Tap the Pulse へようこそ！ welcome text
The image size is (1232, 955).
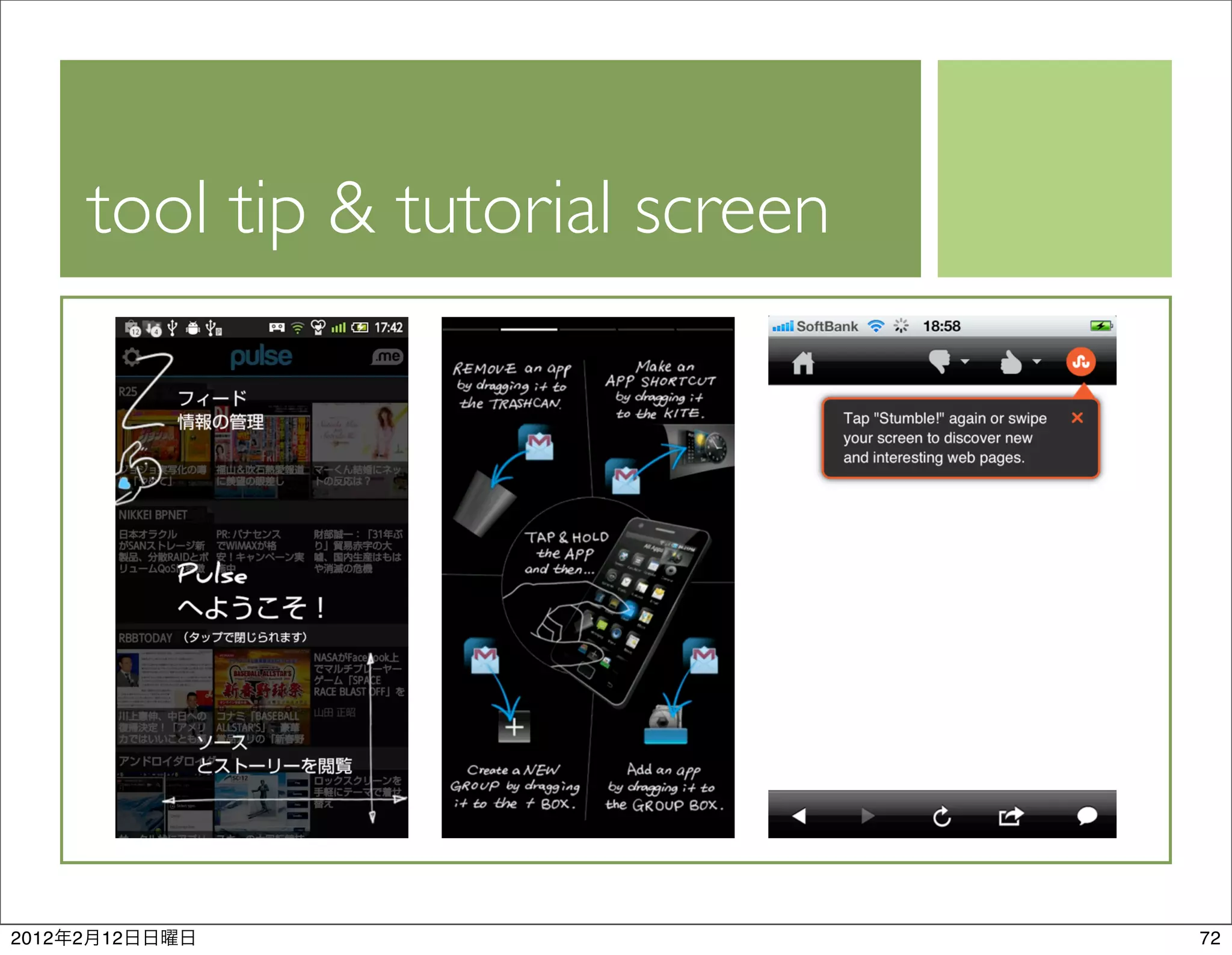[251, 591]
